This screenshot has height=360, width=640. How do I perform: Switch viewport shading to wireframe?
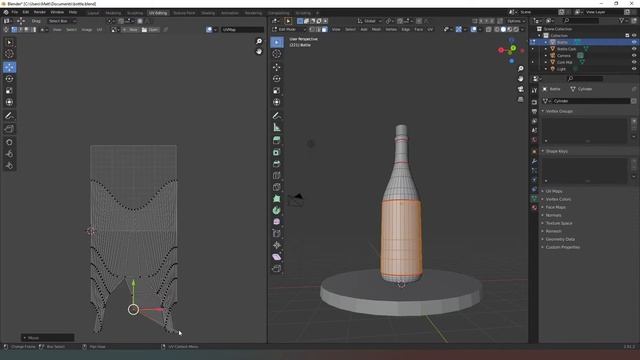tap(497, 29)
